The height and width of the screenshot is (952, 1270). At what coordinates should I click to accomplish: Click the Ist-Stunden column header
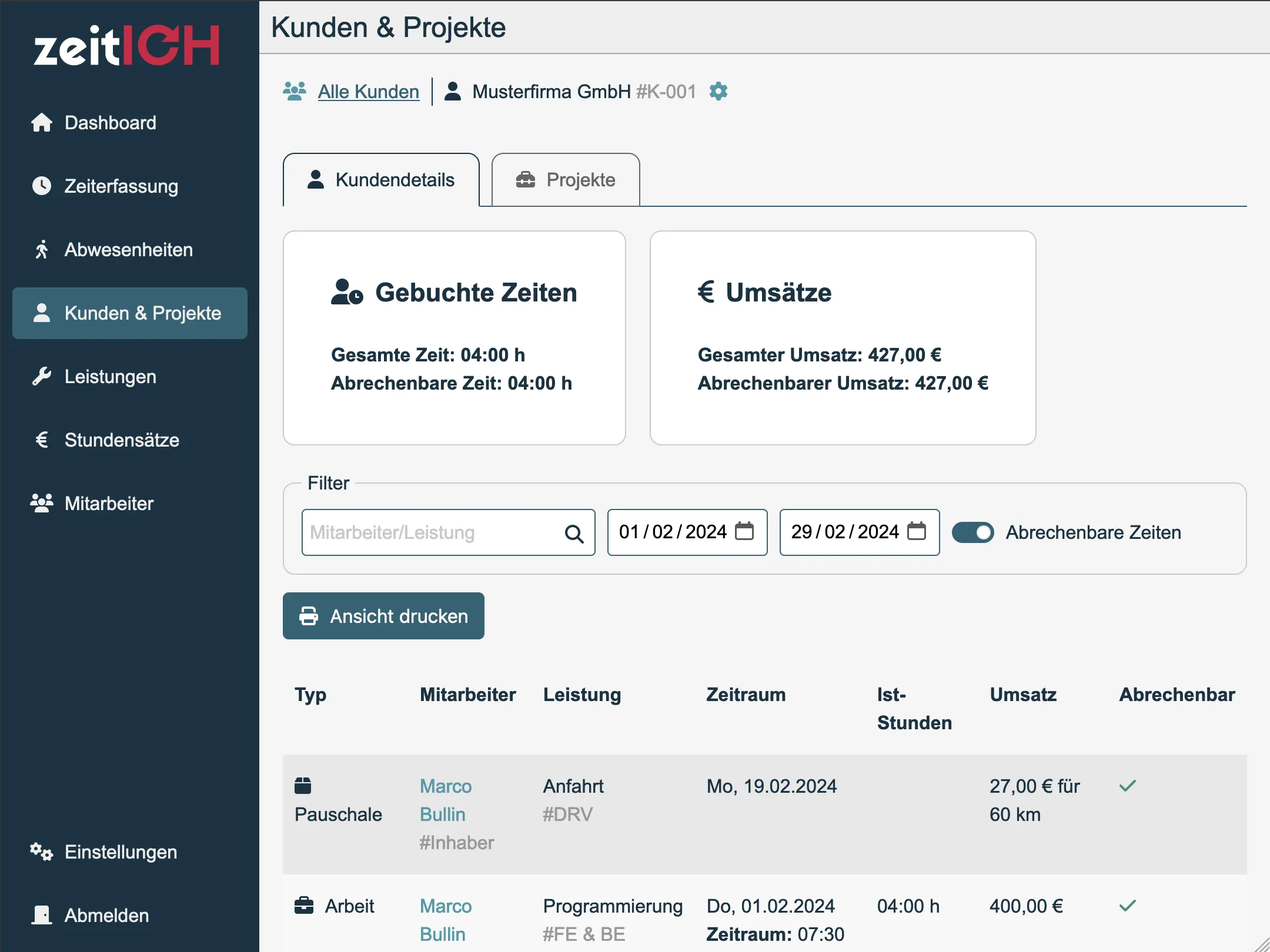pos(914,709)
